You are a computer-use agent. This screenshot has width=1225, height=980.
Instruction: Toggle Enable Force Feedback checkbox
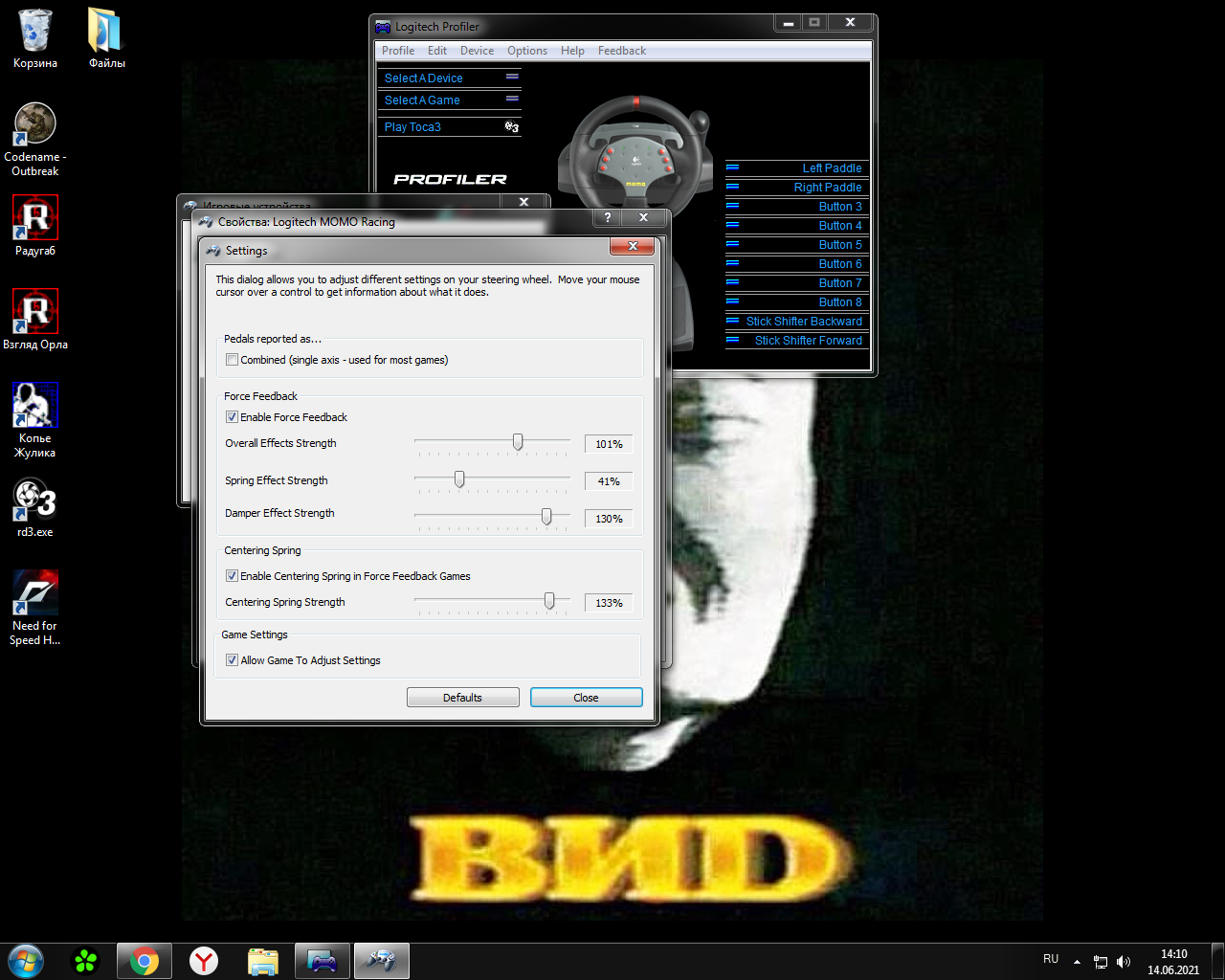tap(232, 417)
